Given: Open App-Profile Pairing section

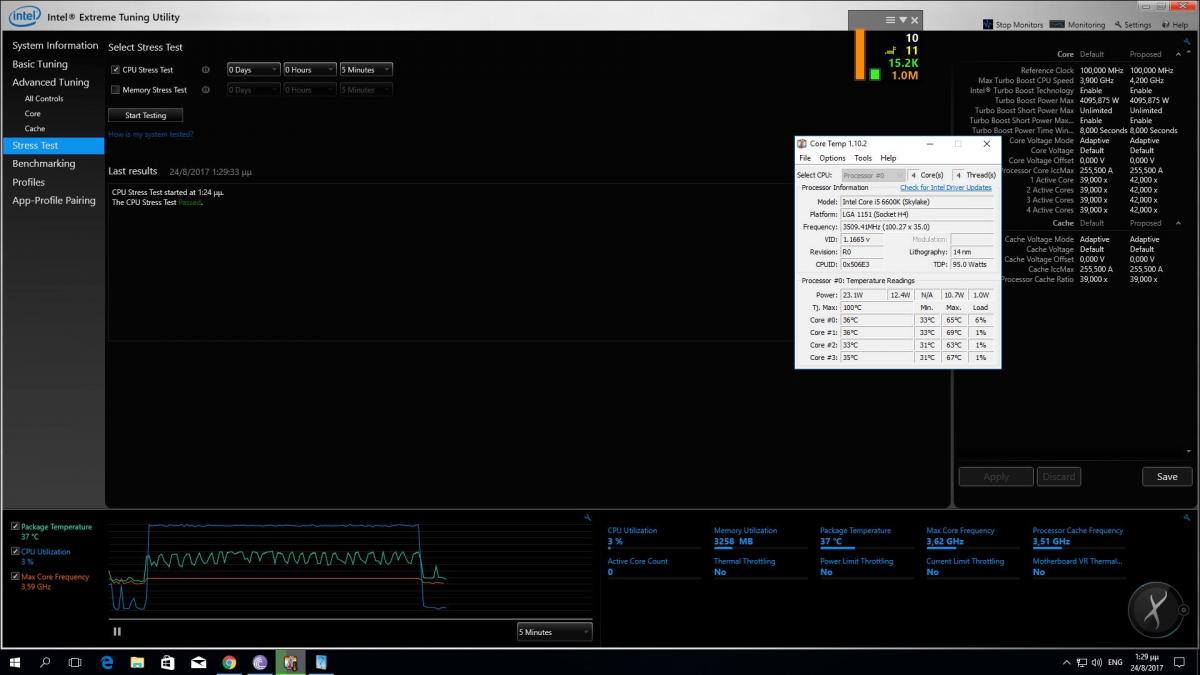Looking at the screenshot, I should point(54,200).
